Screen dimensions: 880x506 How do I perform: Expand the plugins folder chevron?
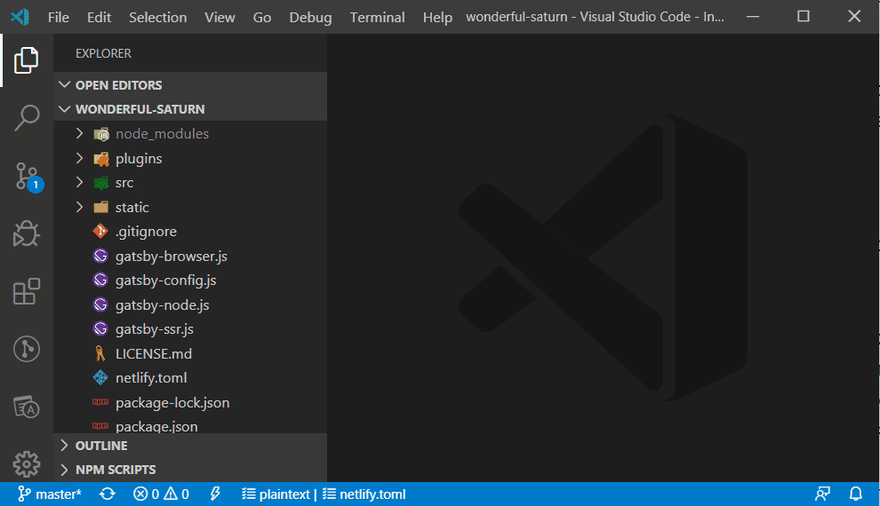(x=79, y=158)
